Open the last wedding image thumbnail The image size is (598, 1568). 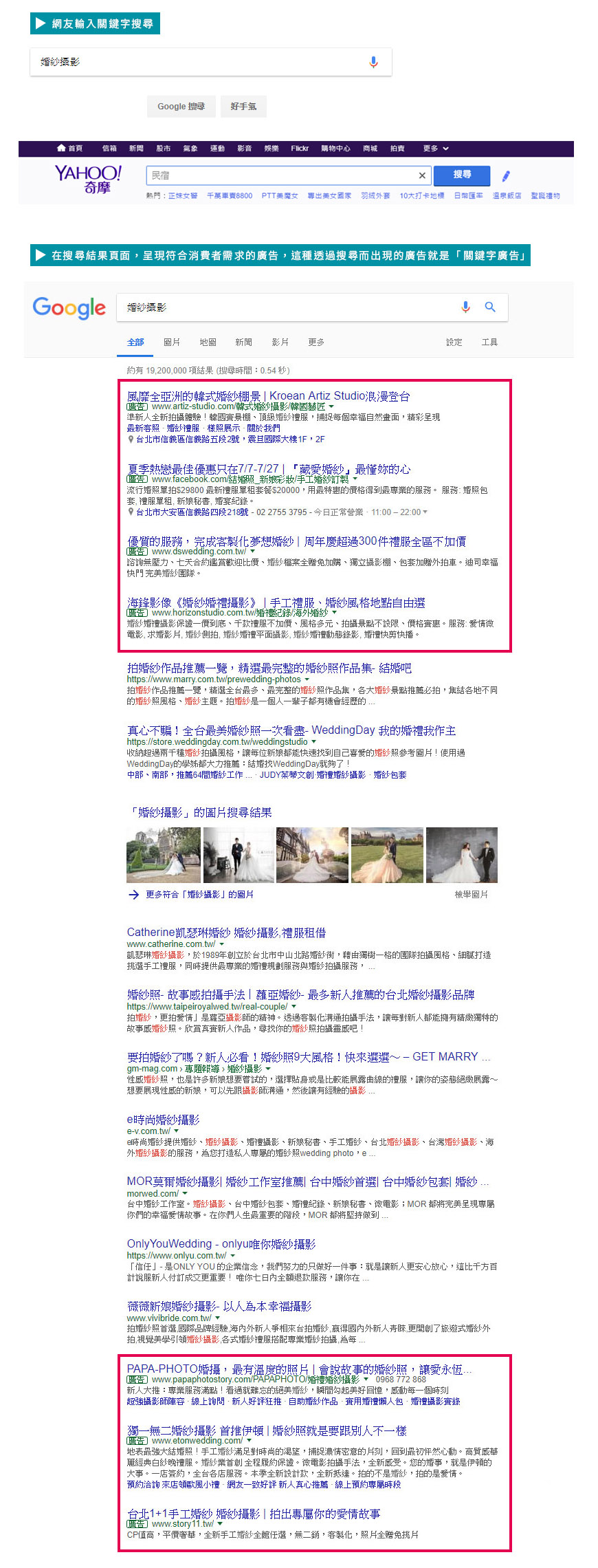(x=462, y=855)
